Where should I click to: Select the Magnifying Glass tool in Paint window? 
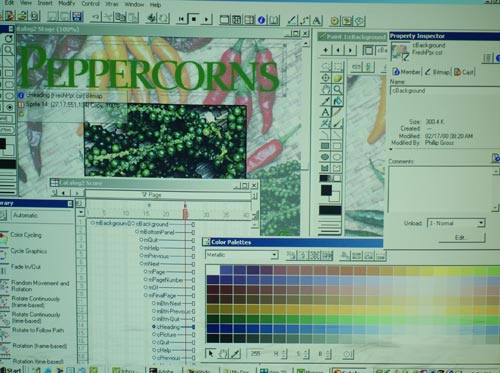click(x=337, y=89)
